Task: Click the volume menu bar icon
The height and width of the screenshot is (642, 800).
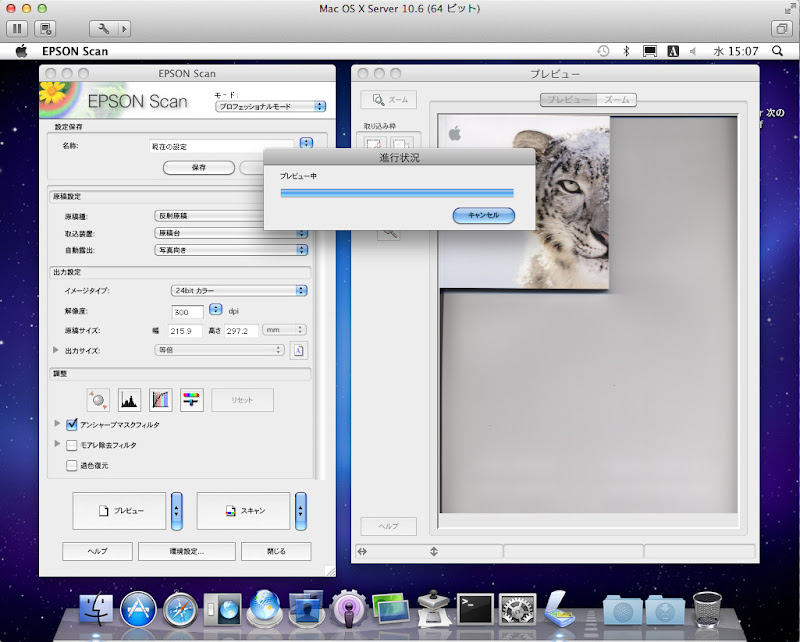Action: 693,51
